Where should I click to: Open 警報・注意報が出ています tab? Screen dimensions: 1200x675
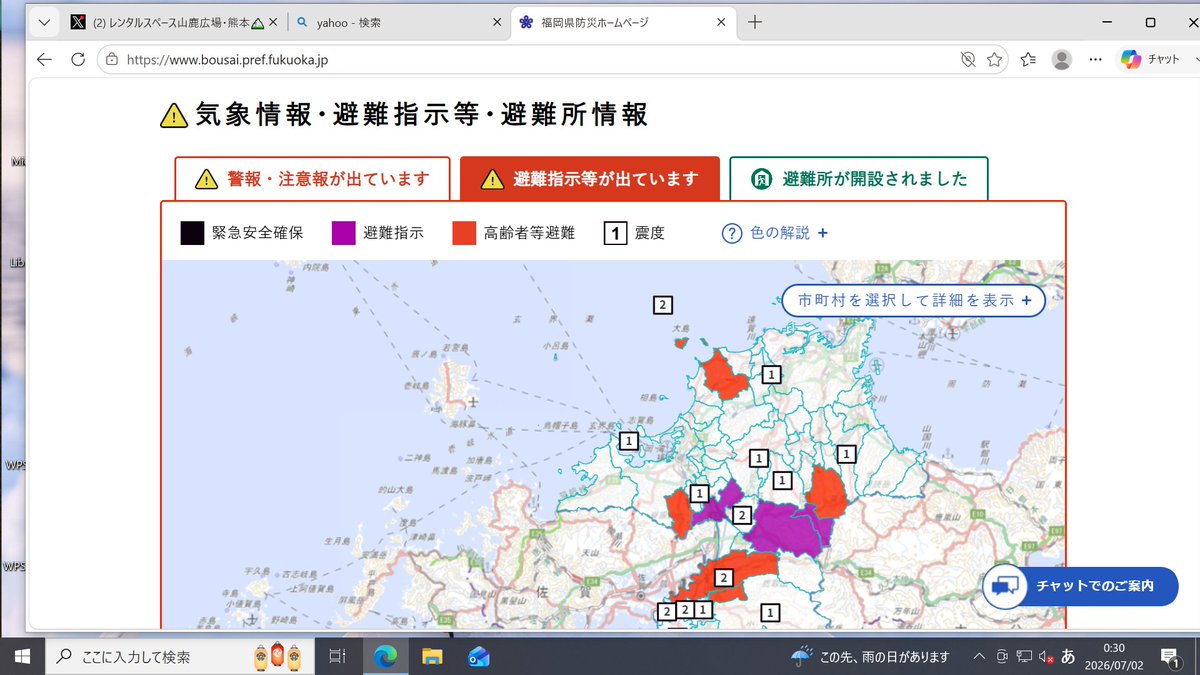[312, 179]
